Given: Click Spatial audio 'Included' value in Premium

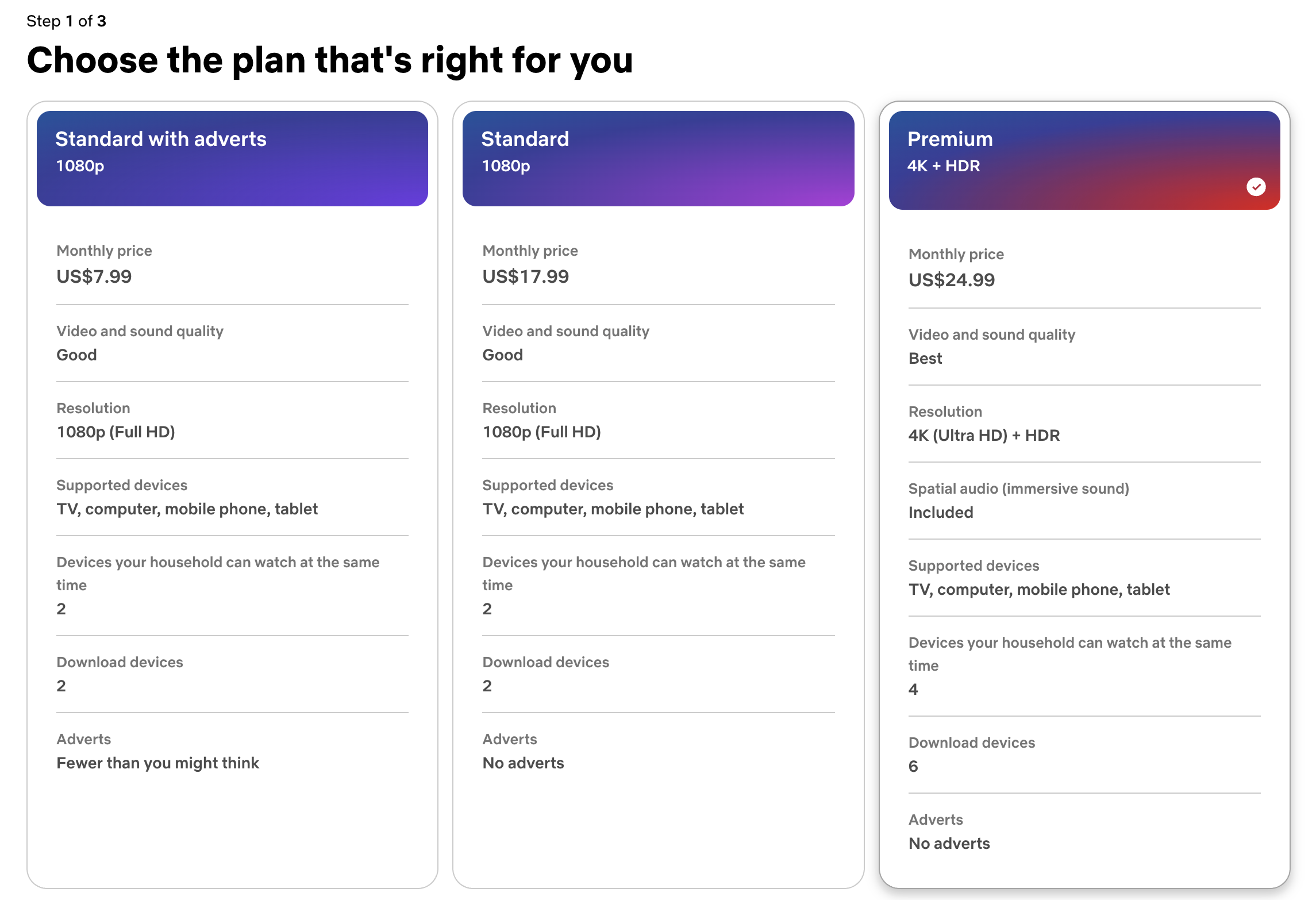Looking at the screenshot, I should tap(941, 512).
